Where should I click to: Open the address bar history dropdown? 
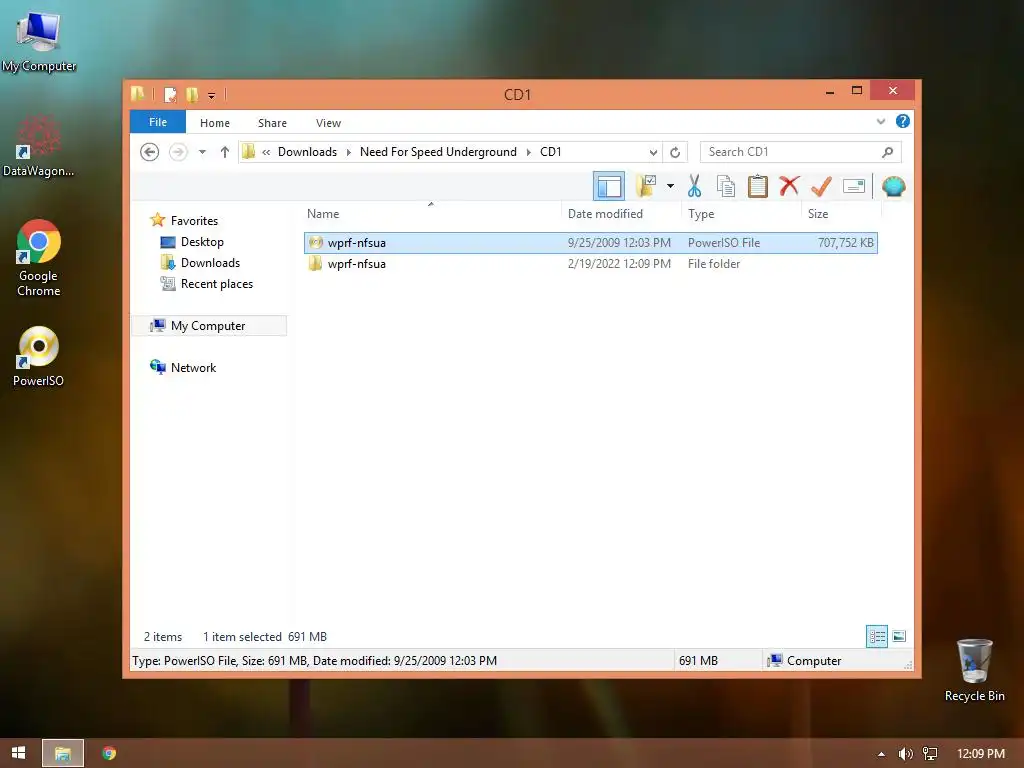click(653, 152)
